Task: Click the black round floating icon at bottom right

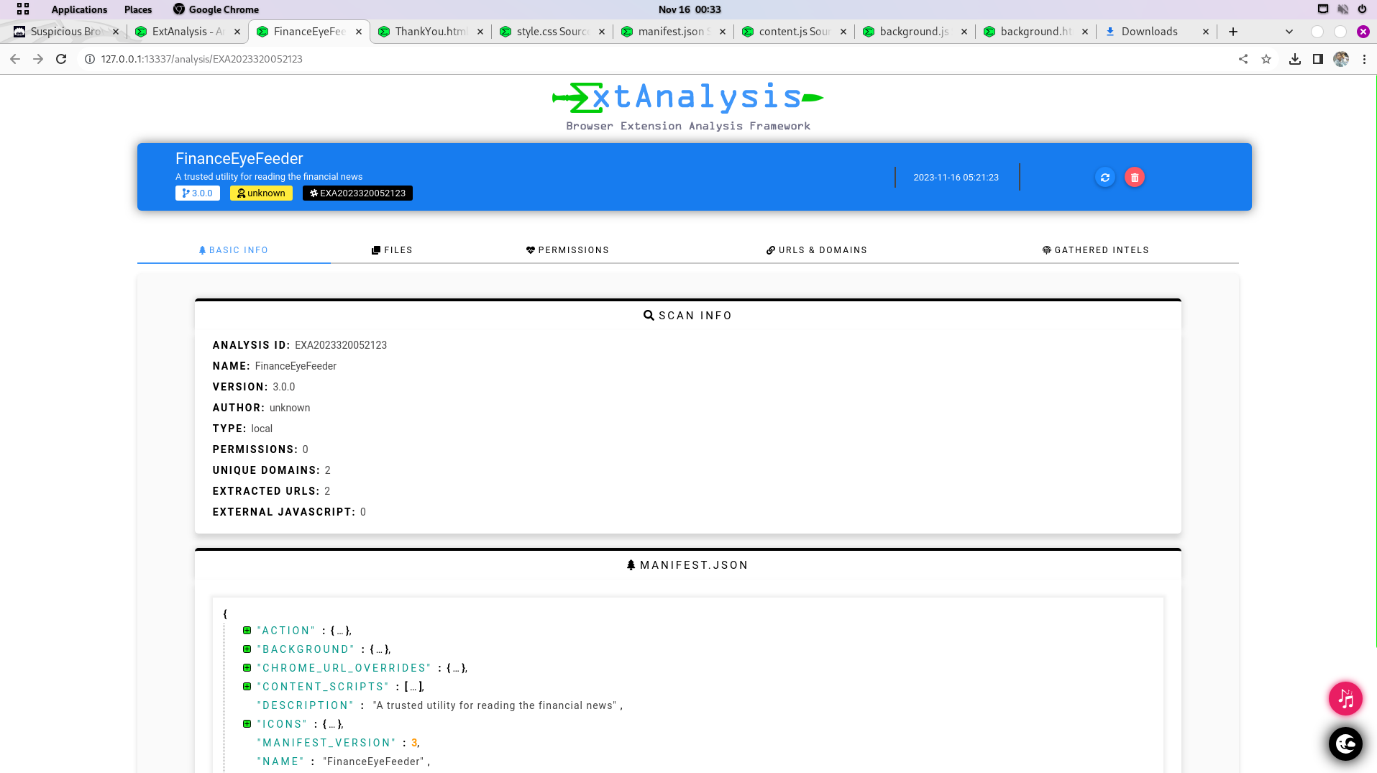Action: click(1345, 744)
